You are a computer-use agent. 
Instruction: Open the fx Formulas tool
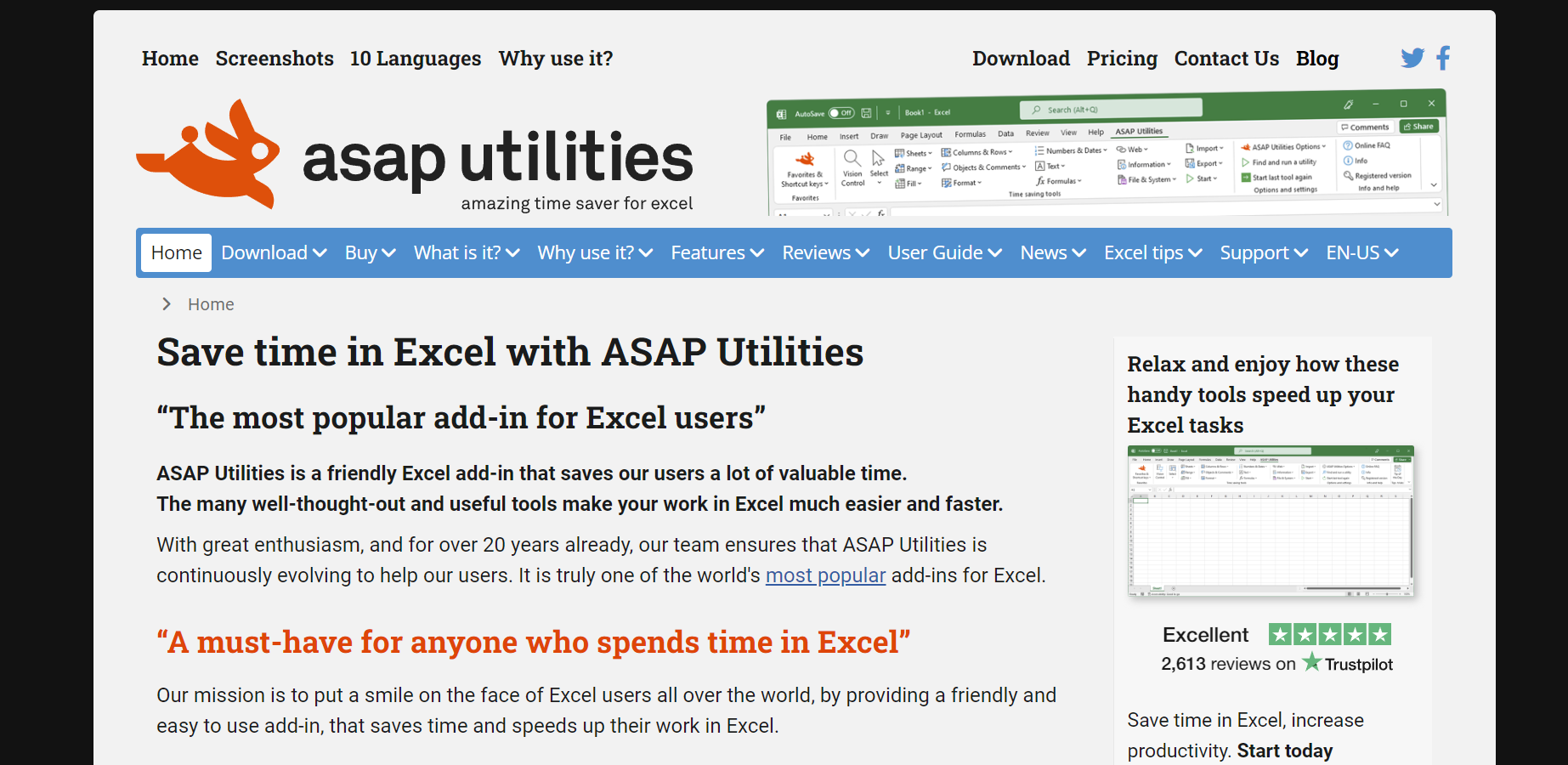(1056, 180)
